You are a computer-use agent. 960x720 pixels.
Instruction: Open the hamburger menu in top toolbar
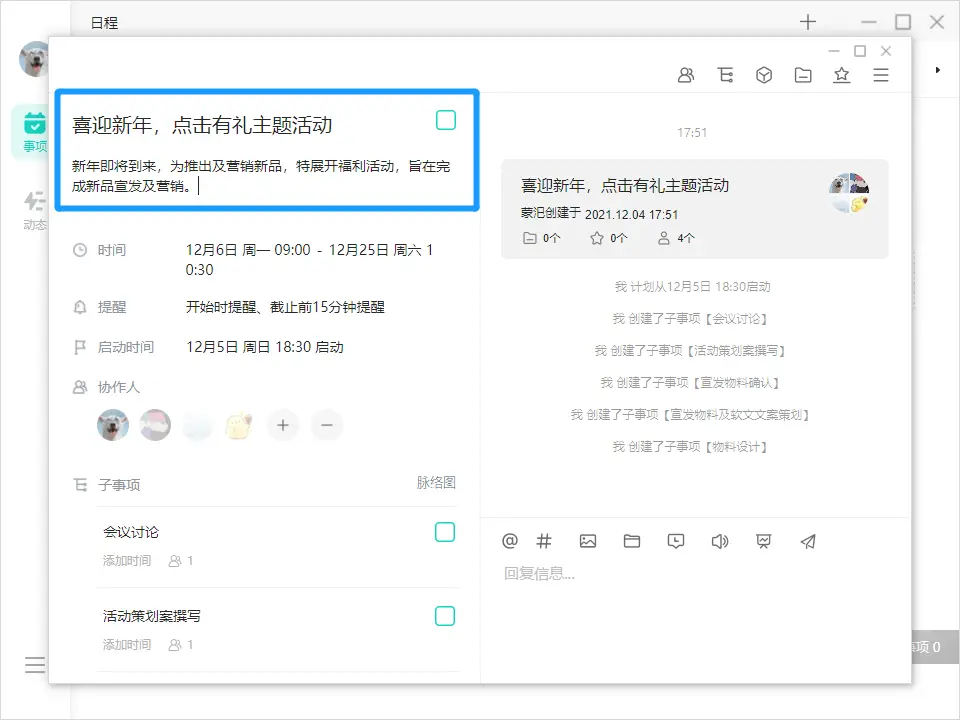(881, 75)
